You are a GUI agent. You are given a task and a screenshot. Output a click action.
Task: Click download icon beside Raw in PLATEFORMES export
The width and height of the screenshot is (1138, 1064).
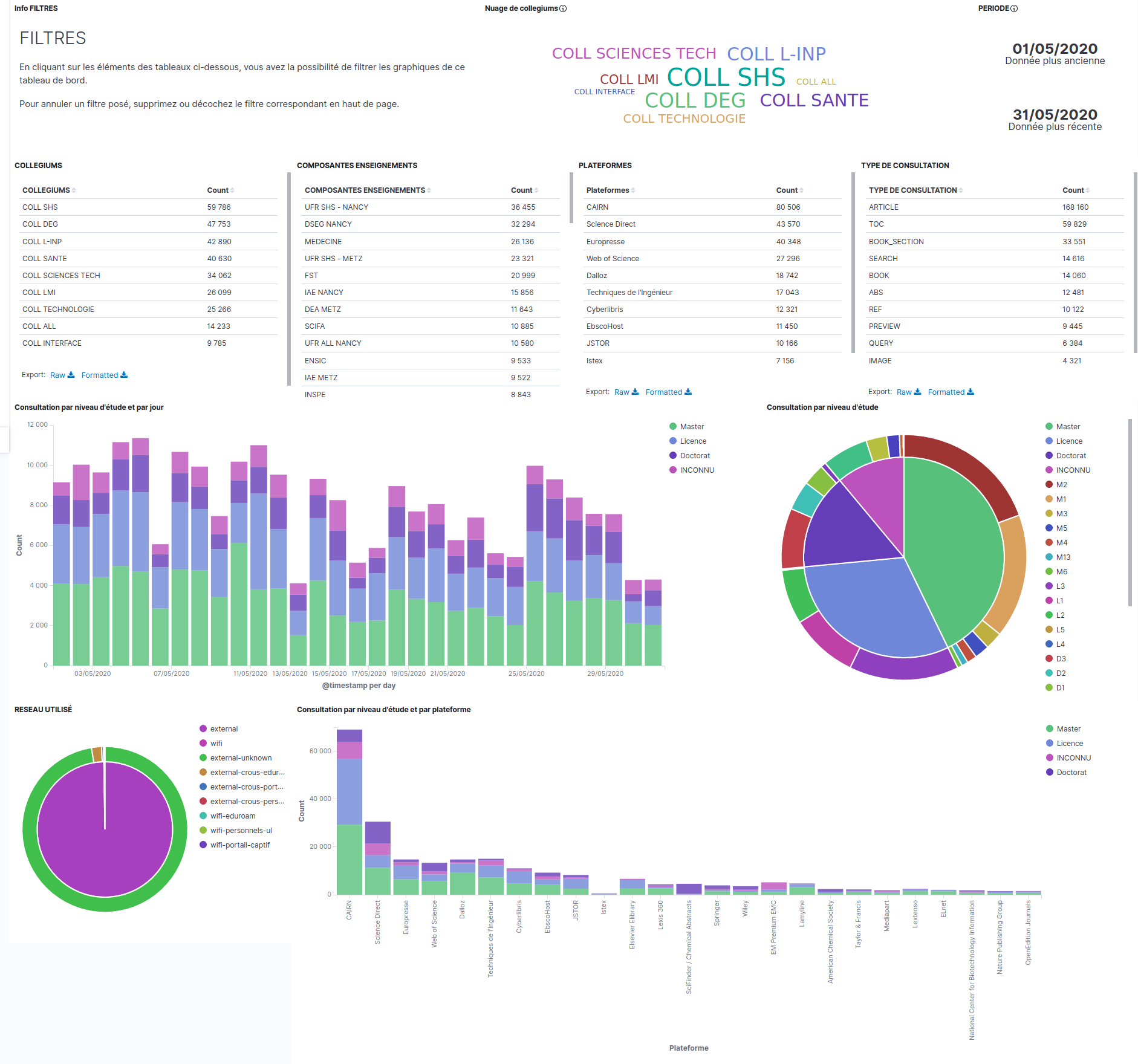click(635, 392)
